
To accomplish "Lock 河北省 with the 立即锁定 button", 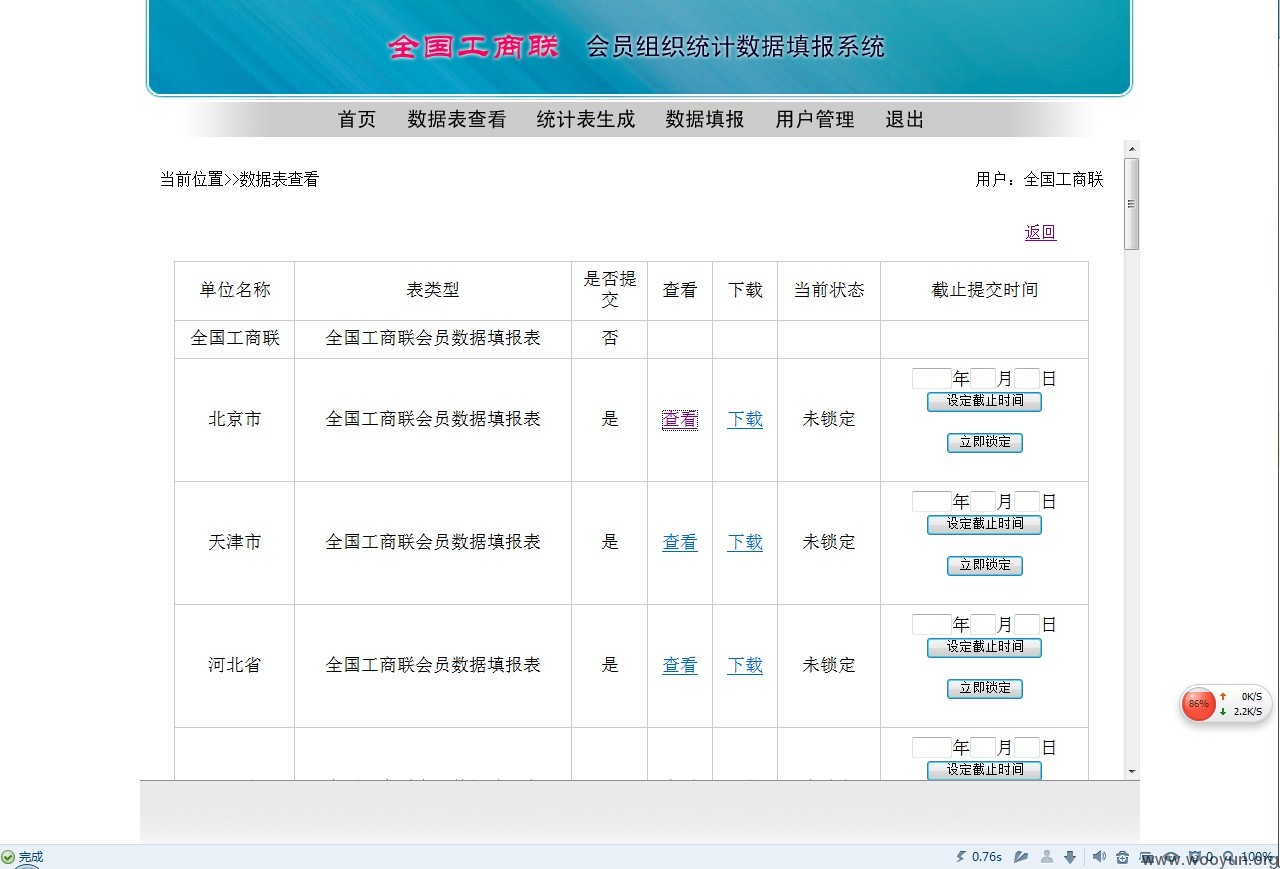I will point(985,688).
